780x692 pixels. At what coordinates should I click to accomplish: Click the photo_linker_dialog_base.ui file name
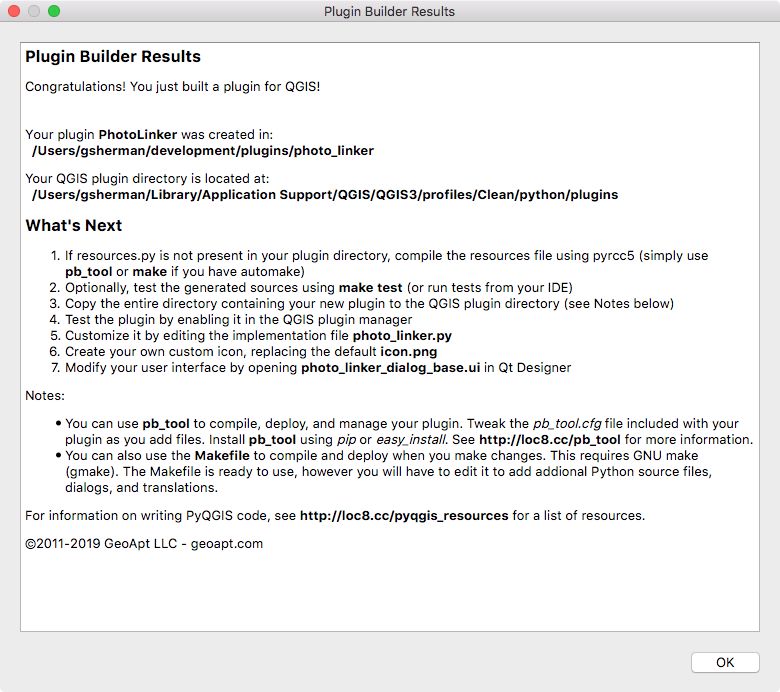point(390,368)
